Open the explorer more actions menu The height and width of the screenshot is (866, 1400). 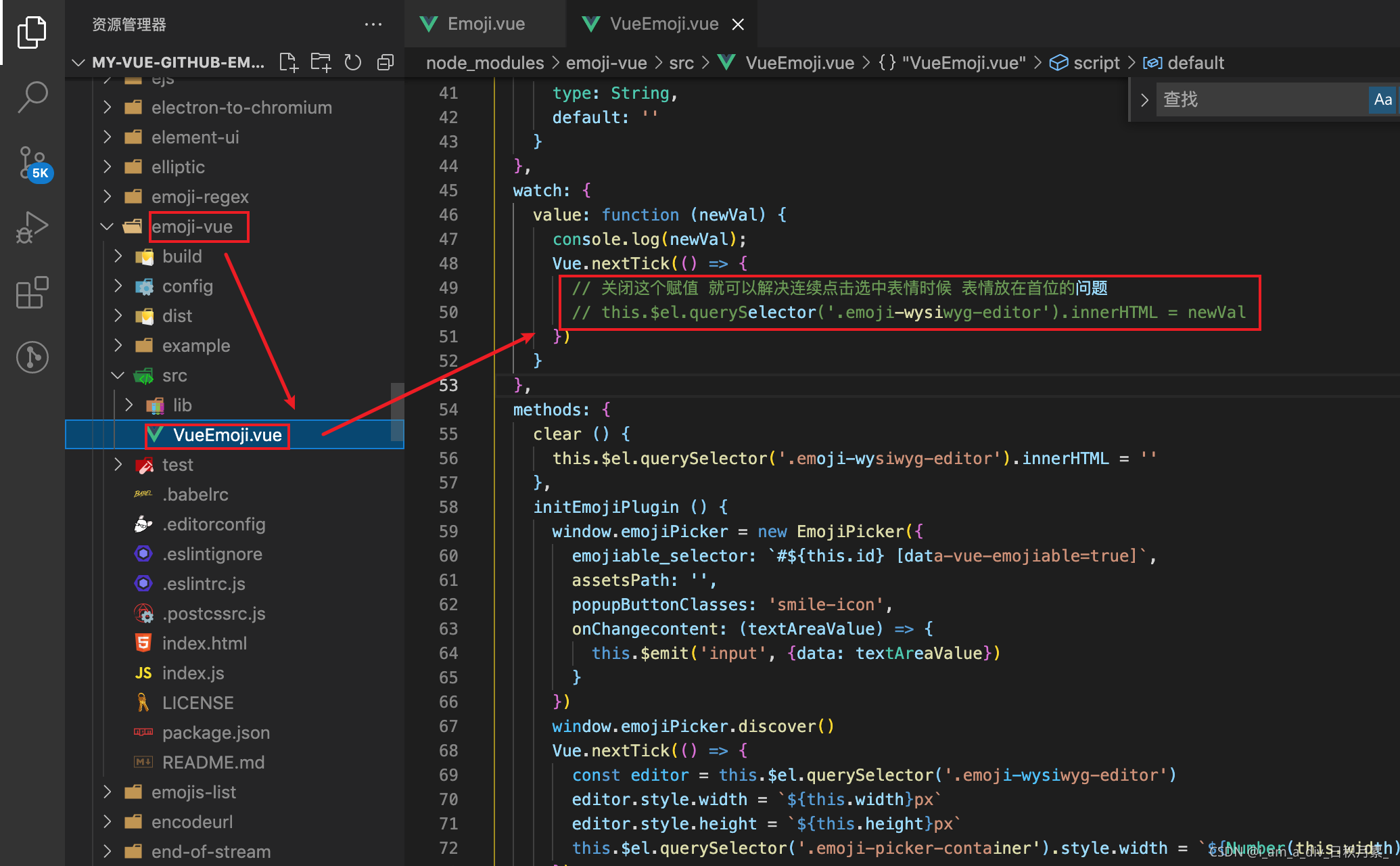373,24
